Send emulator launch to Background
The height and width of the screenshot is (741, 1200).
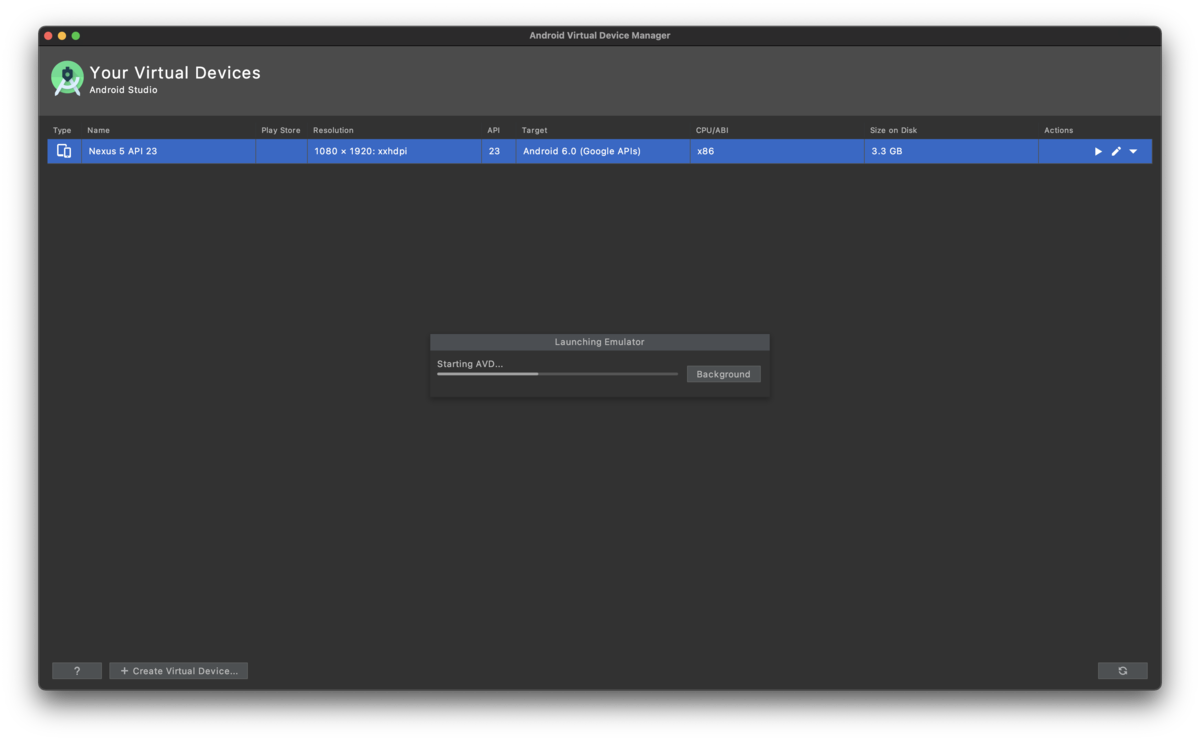click(x=723, y=374)
